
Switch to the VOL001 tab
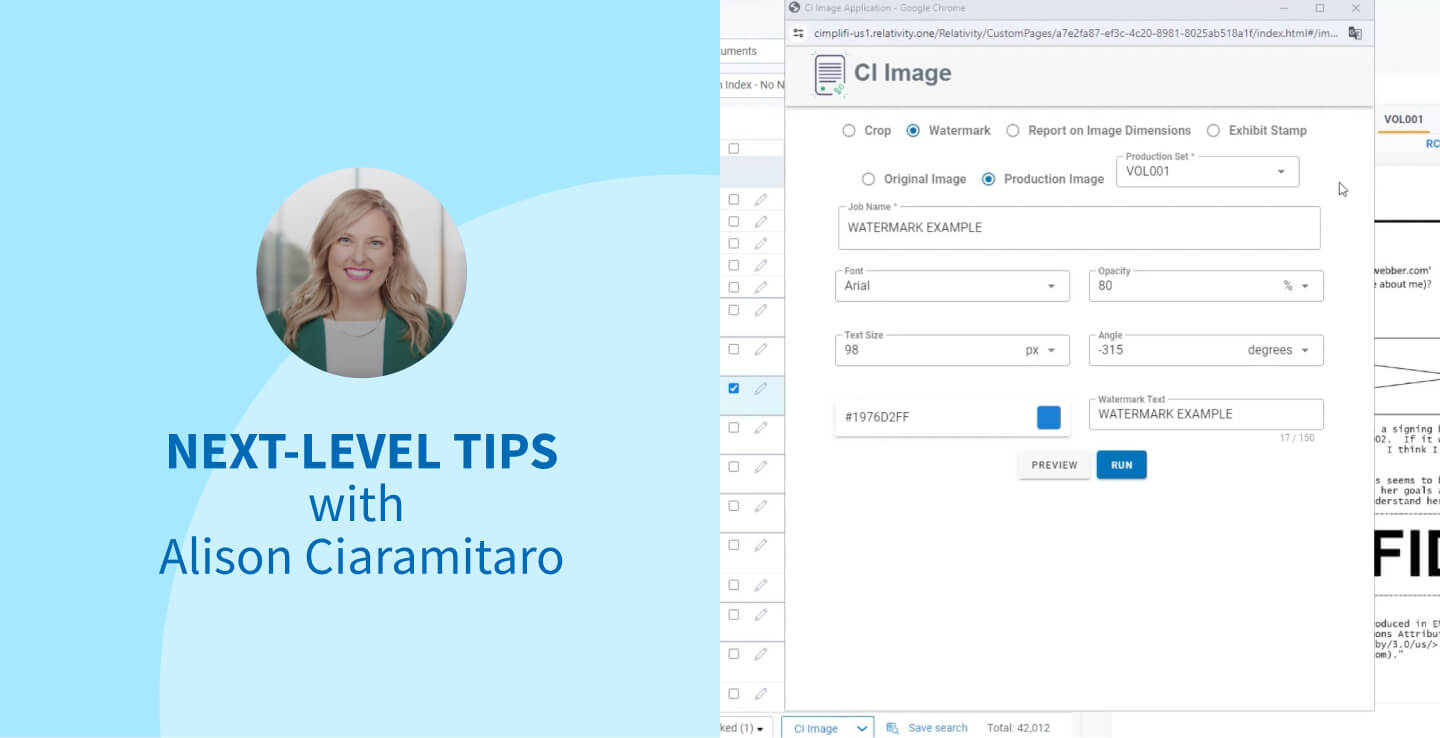(x=1403, y=119)
